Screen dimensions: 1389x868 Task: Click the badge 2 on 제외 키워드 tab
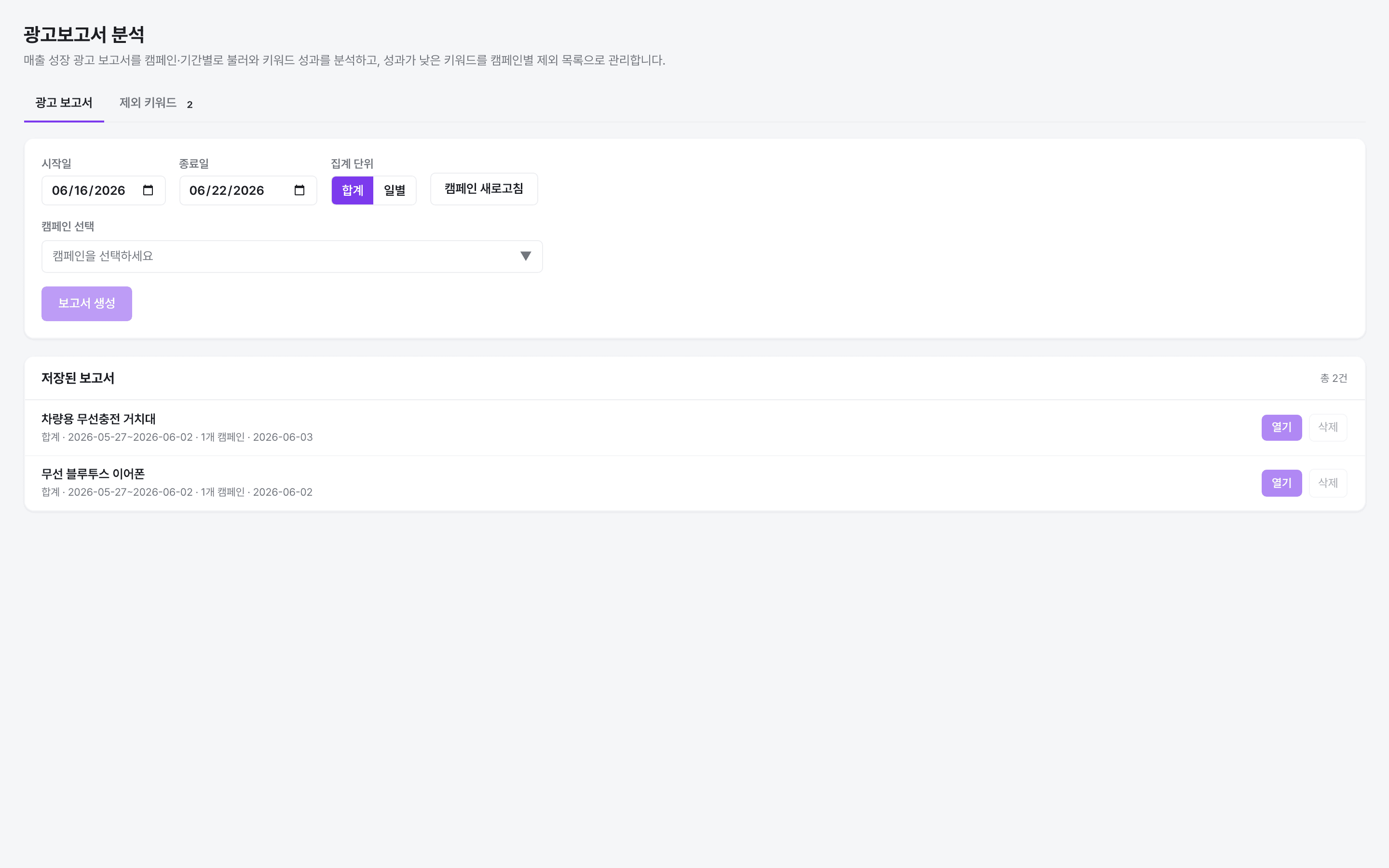point(190,105)
